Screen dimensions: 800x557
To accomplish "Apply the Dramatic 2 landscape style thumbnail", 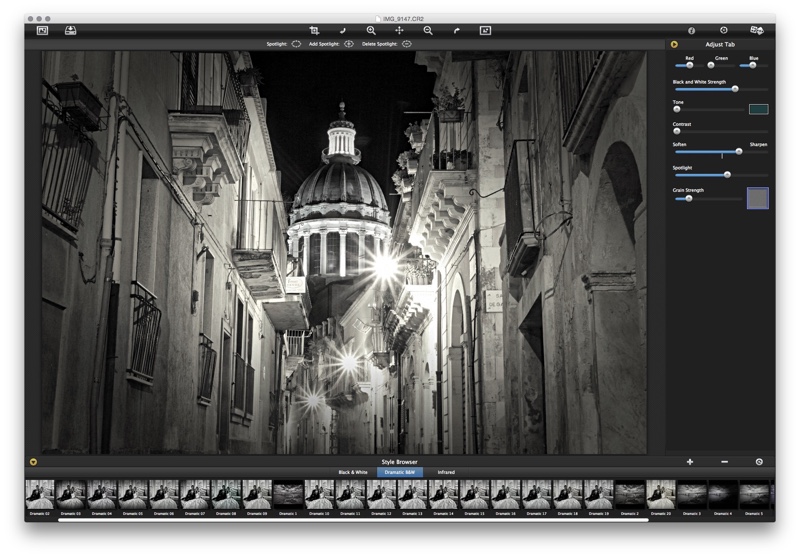I will (630, 495).
